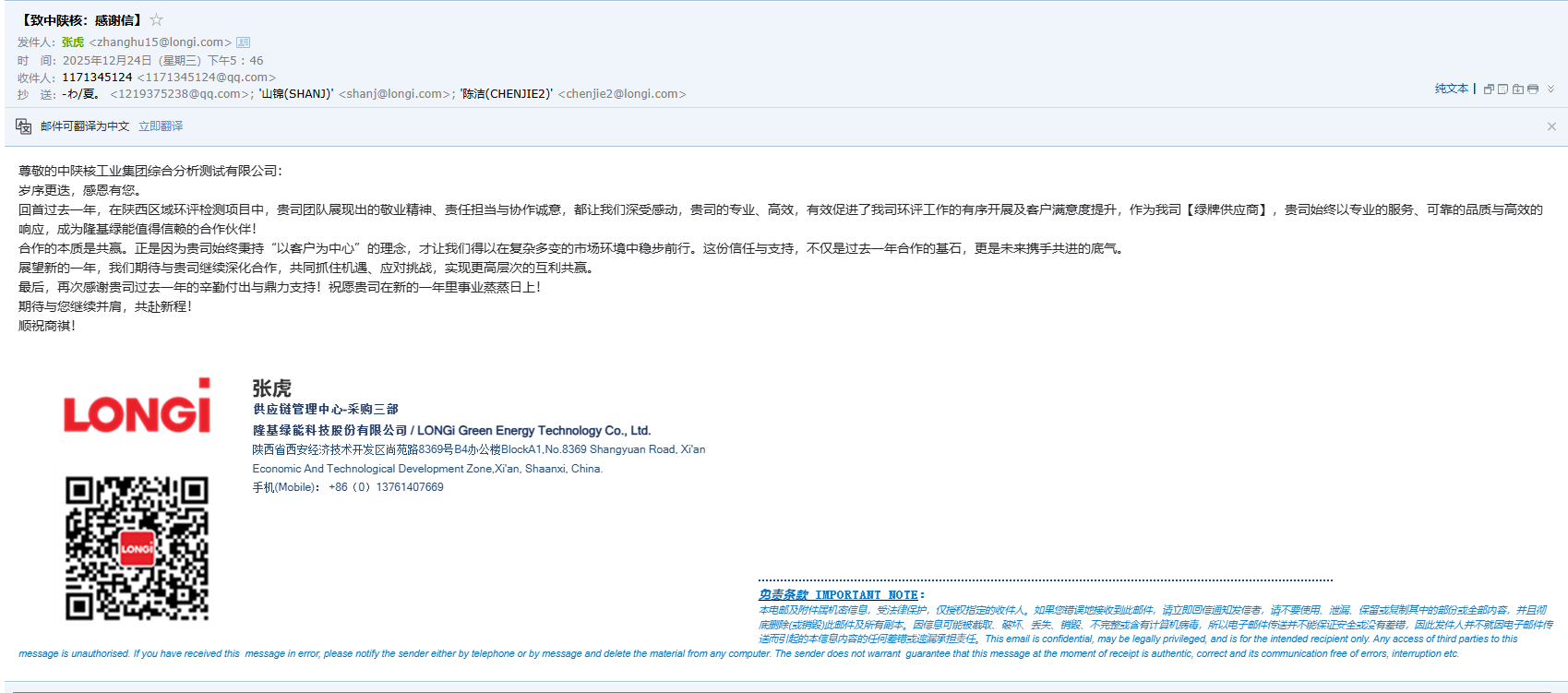Click 立即翻译 to translate the email
This screenshot has height=693, width=1568.
[x=161, y=126]
